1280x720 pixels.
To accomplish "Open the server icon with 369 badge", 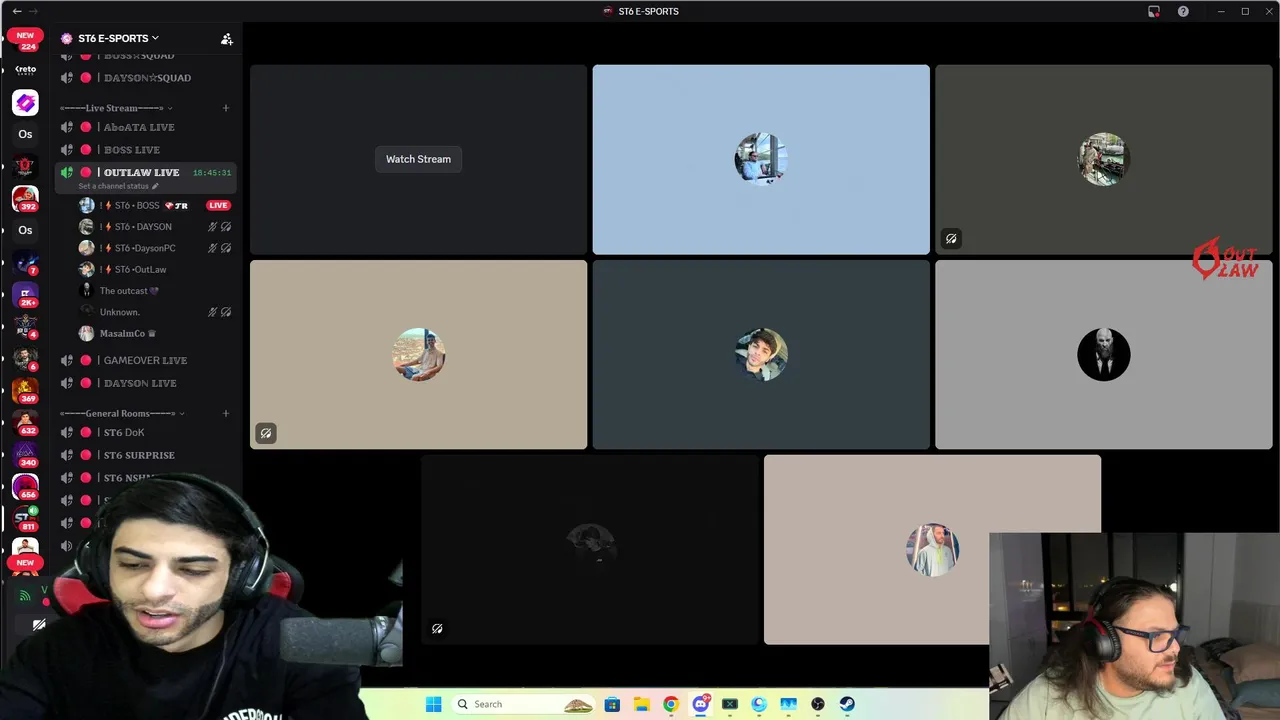I will coord(25,390).
